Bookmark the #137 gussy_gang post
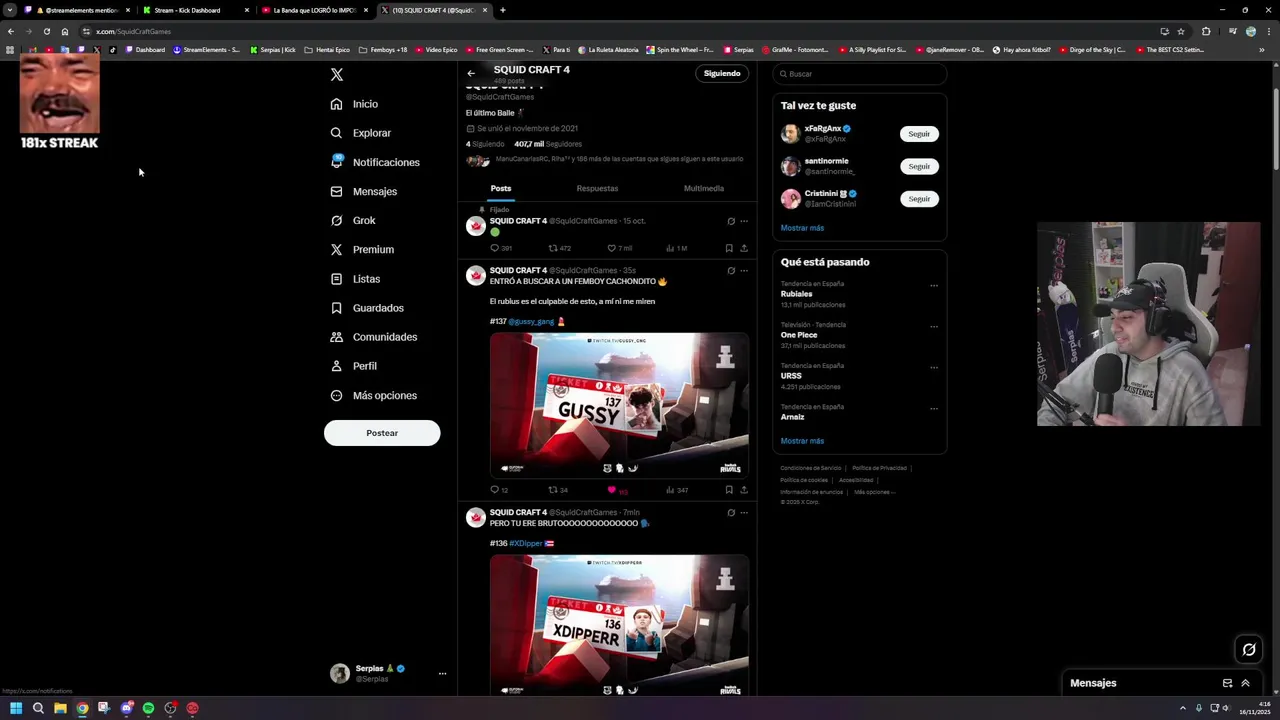Screen dimensions: 1280x720 point(729,490)
